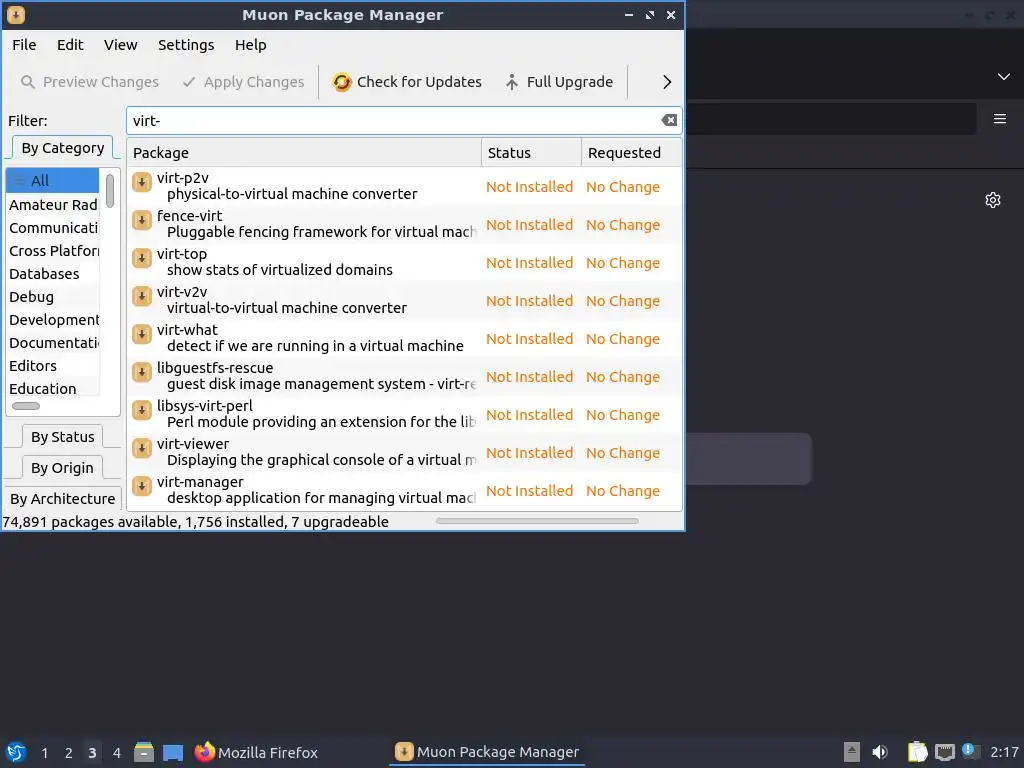
Task: Click the show desktop taskbar icon
Action: click(x=173, y=752)
